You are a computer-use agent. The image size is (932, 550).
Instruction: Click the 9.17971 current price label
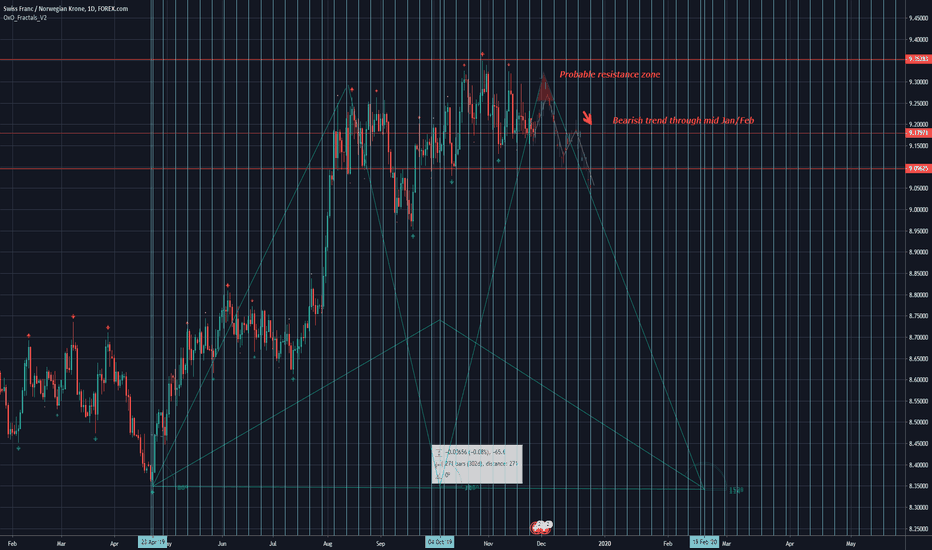(917, 132)
